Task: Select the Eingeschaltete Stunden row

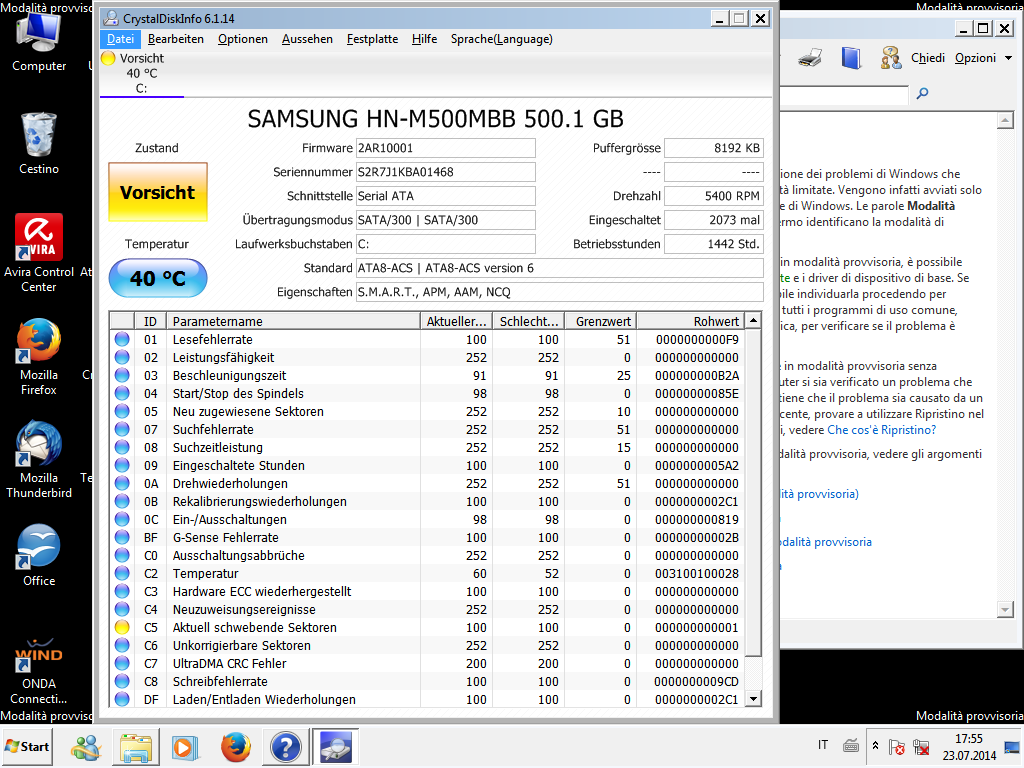Action: click(427, 466)
